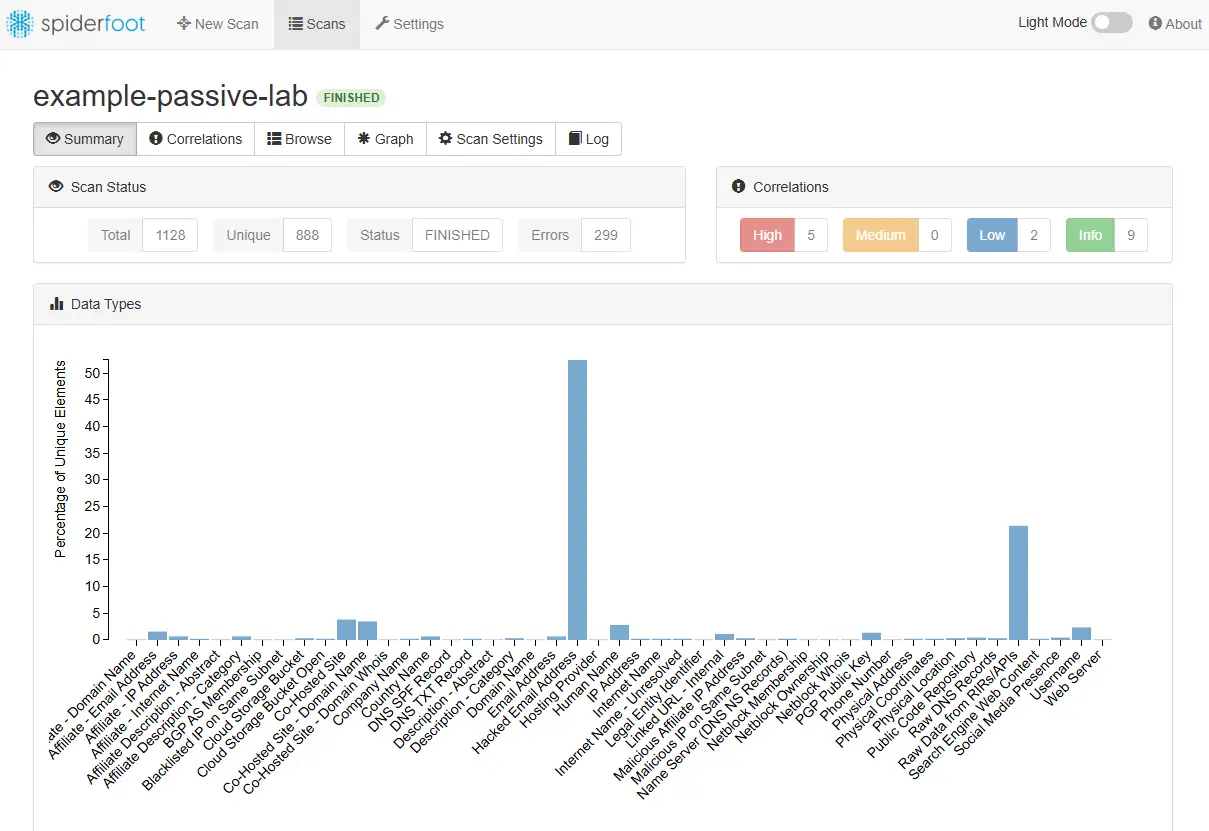Go to Settings in the navbar
This screenshot has height=831, width=1209.
pos(409,24)
